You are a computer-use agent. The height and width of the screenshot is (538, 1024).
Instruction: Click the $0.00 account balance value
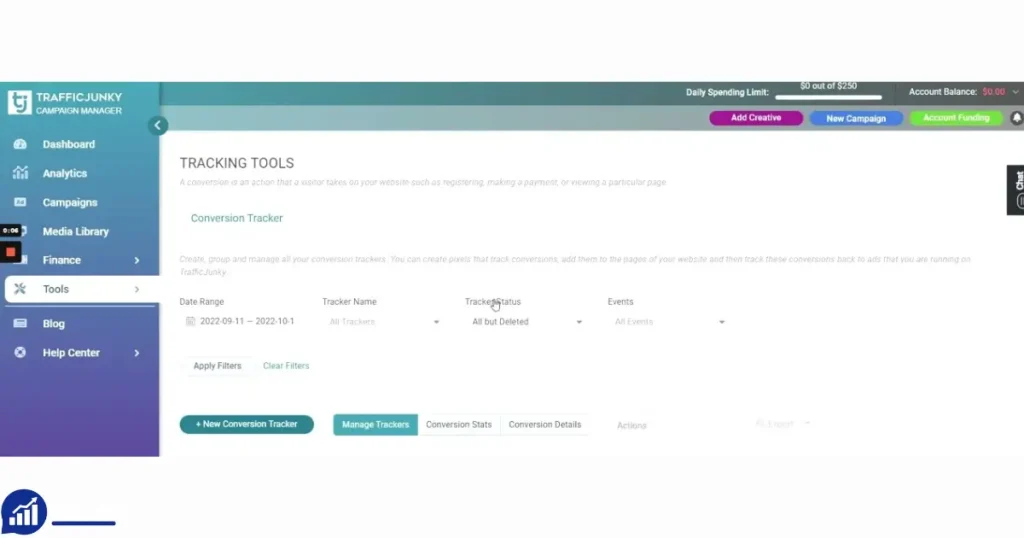pyautogui.click(x=993, y=92)
